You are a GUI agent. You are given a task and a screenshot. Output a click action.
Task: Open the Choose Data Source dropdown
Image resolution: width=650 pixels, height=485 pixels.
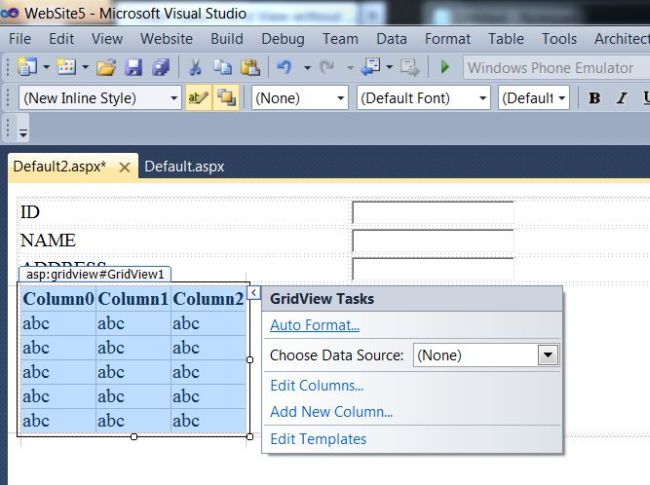coord(547,355)
